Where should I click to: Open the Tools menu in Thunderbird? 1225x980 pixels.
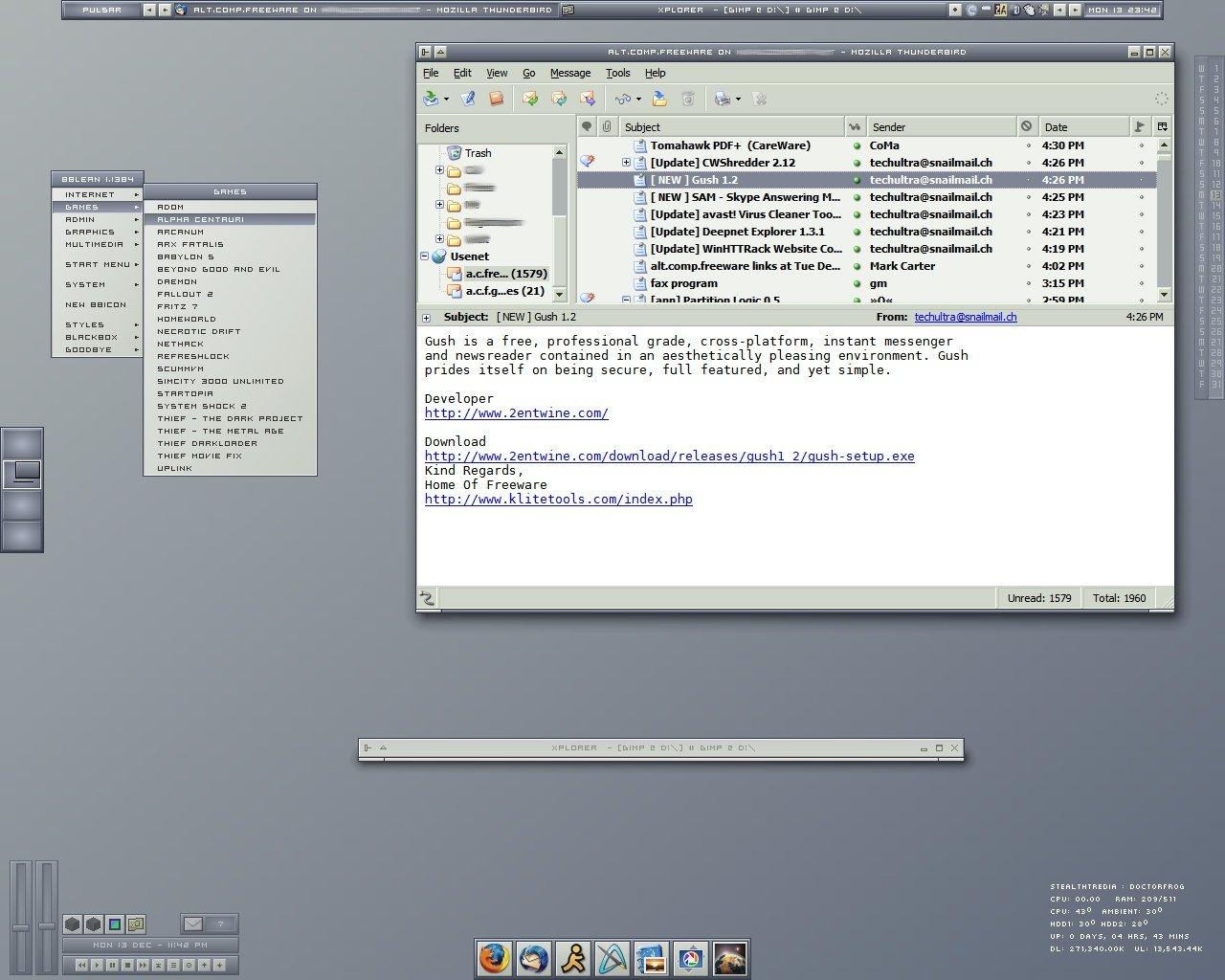[x=617, y=73]
